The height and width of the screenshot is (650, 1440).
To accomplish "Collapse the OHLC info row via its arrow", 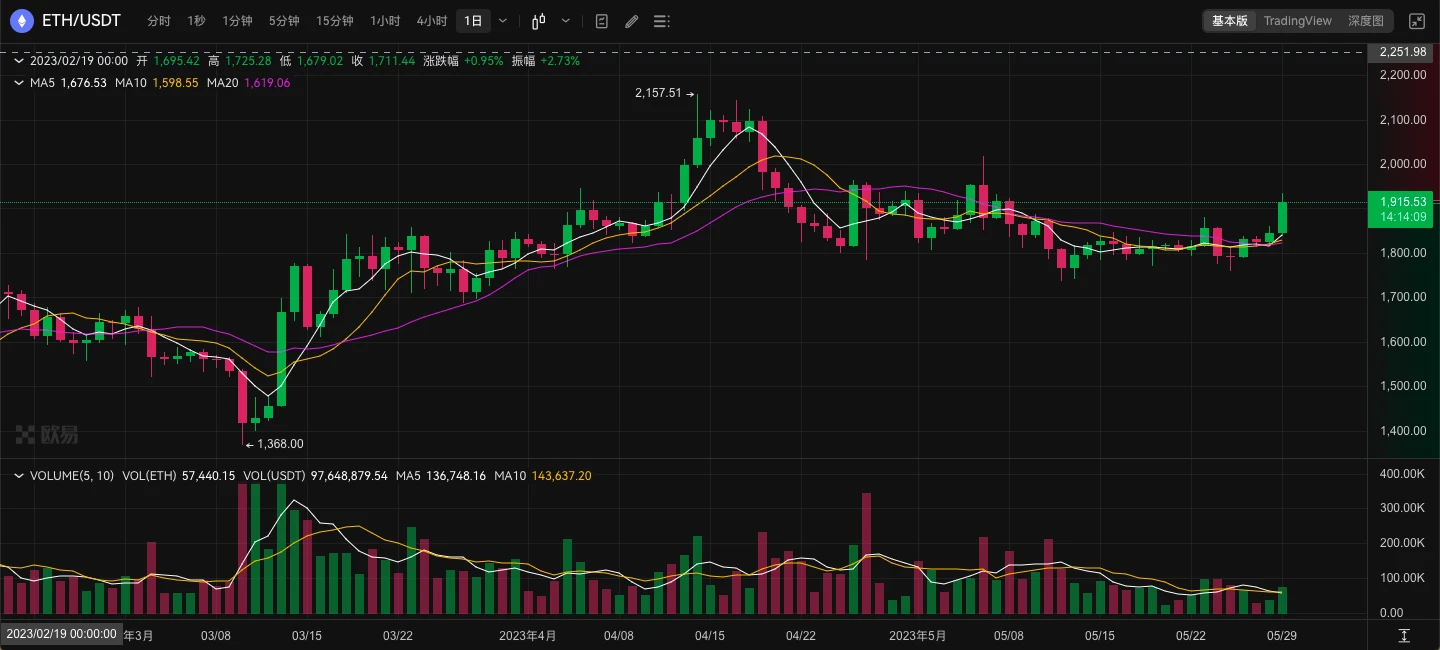I will pos(17,60).
